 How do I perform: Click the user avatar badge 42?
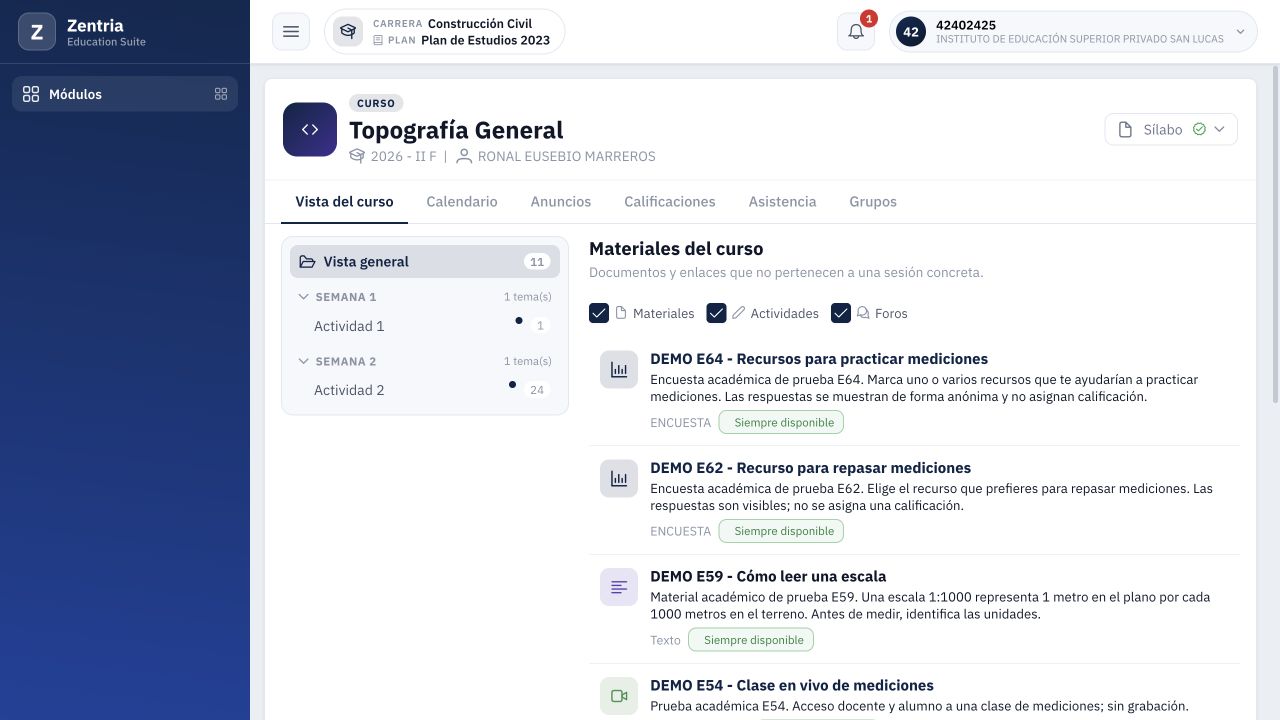pyautogui.click(x=911, y=32)
